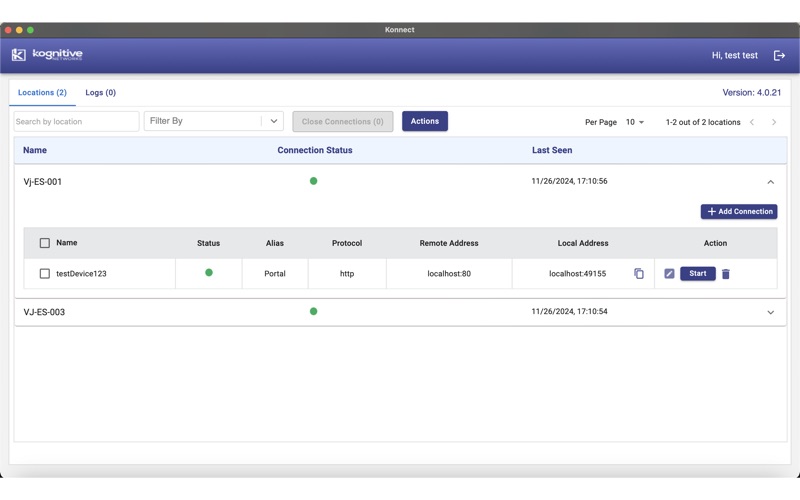Click the Vj-ES-001 location name
The height and width of the screenshot is (500, 800).
[x=42, y=182]
